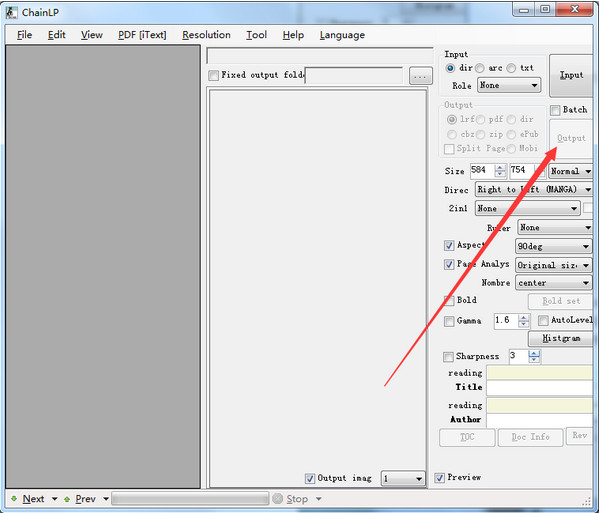This screenshot has width=600, height=513.
Task: Increase the Gamma value with spinner
Action: (x=524, y=317)
